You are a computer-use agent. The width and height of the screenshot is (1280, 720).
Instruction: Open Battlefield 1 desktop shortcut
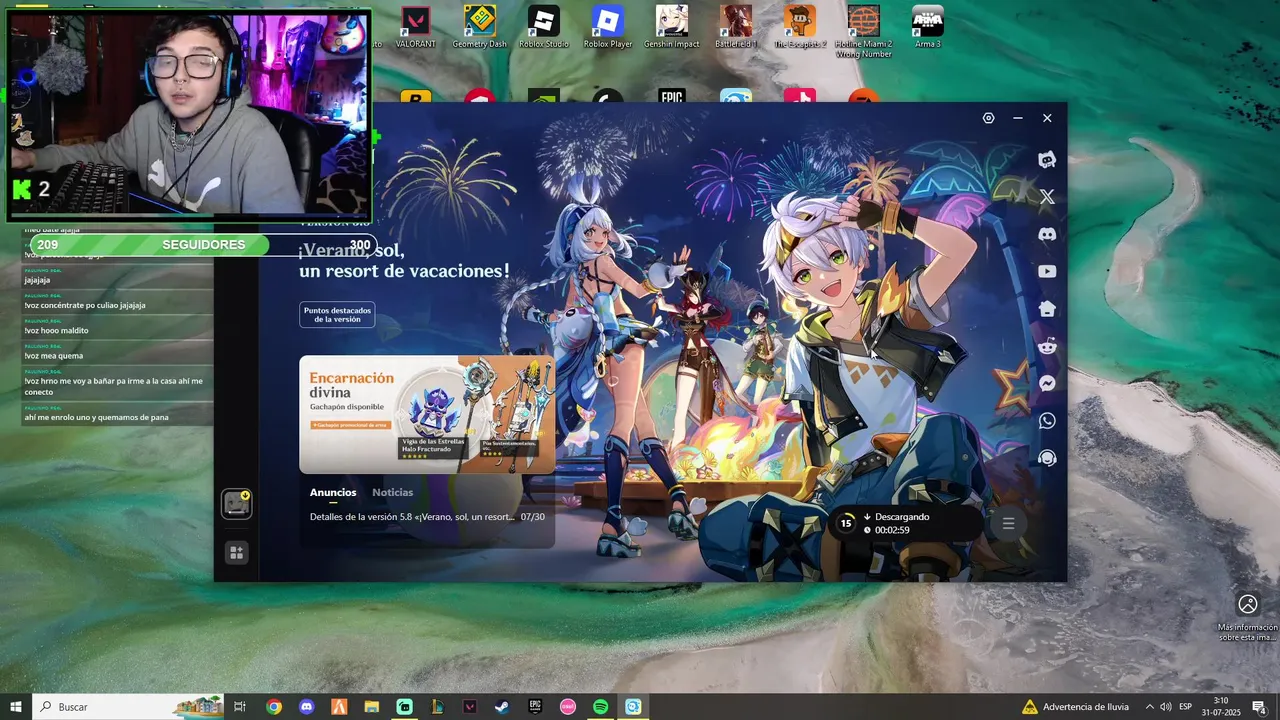coord(736,27)
